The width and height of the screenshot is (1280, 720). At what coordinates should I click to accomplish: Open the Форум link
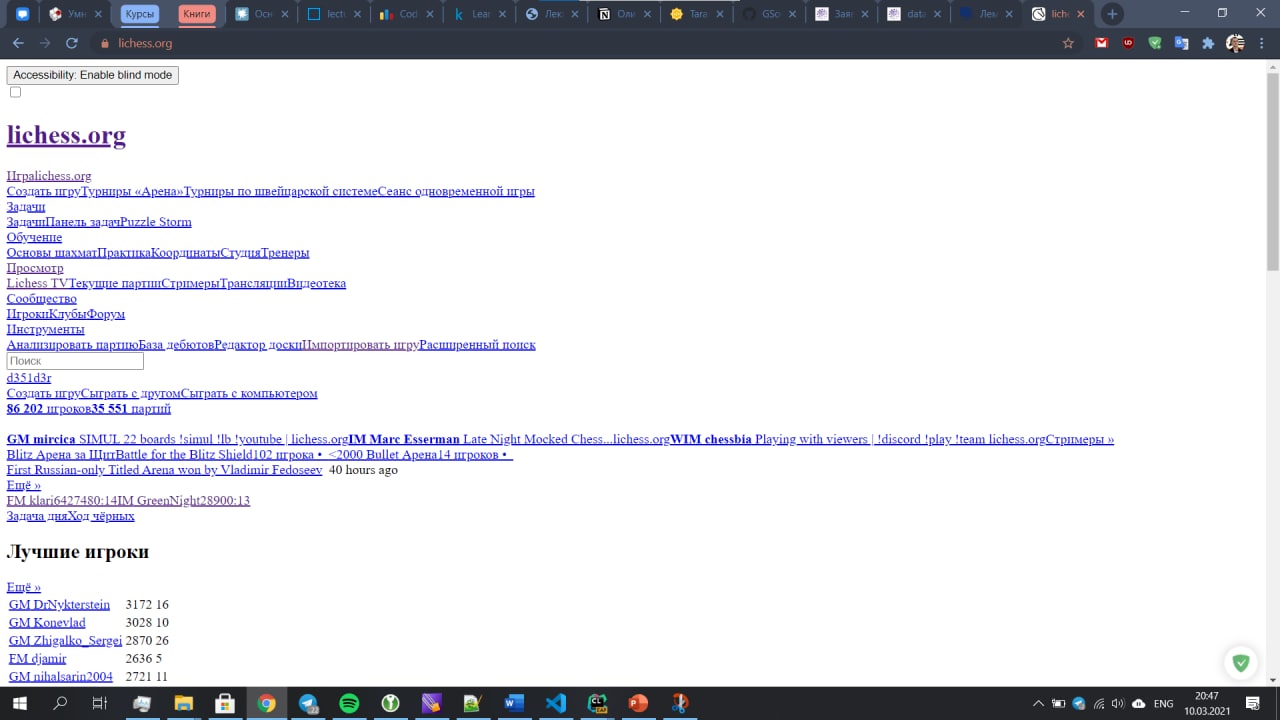[x=106, y=314]
